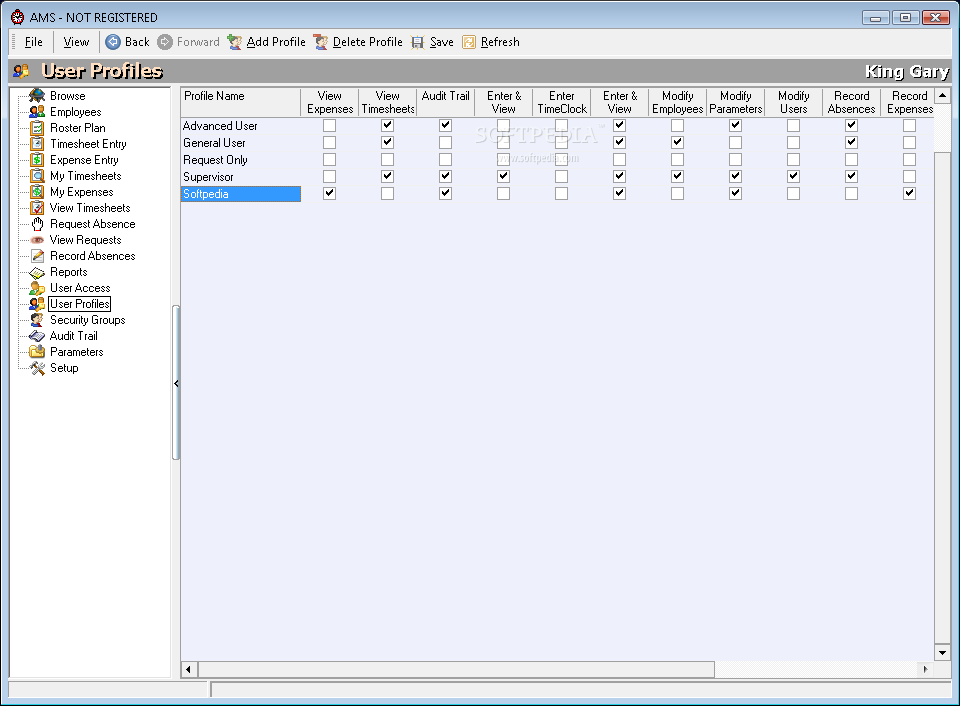Image resolution: width=960 pixels, height=706 pixels.
Task: Click the horizontal scrollbar right arrow
Action: click(926, 669)
